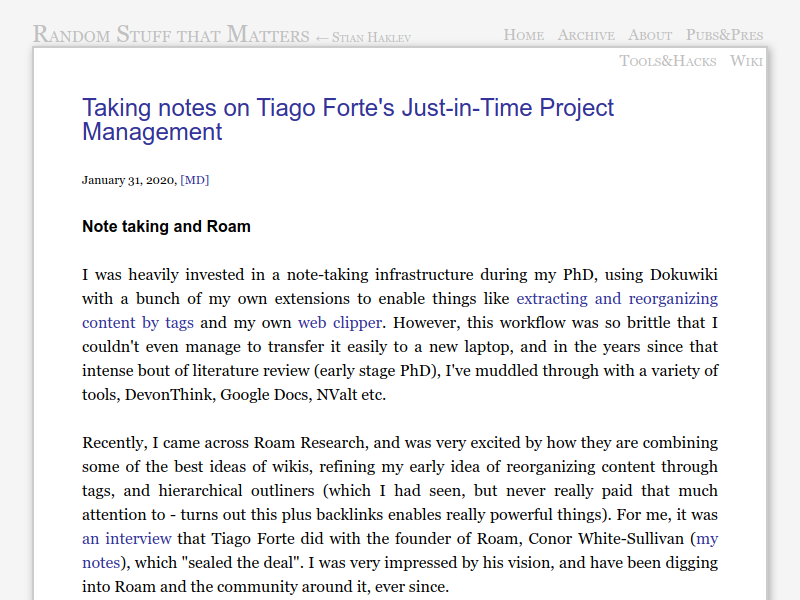
Task: Open the 'web clipper' link
Action: point(339,322)
